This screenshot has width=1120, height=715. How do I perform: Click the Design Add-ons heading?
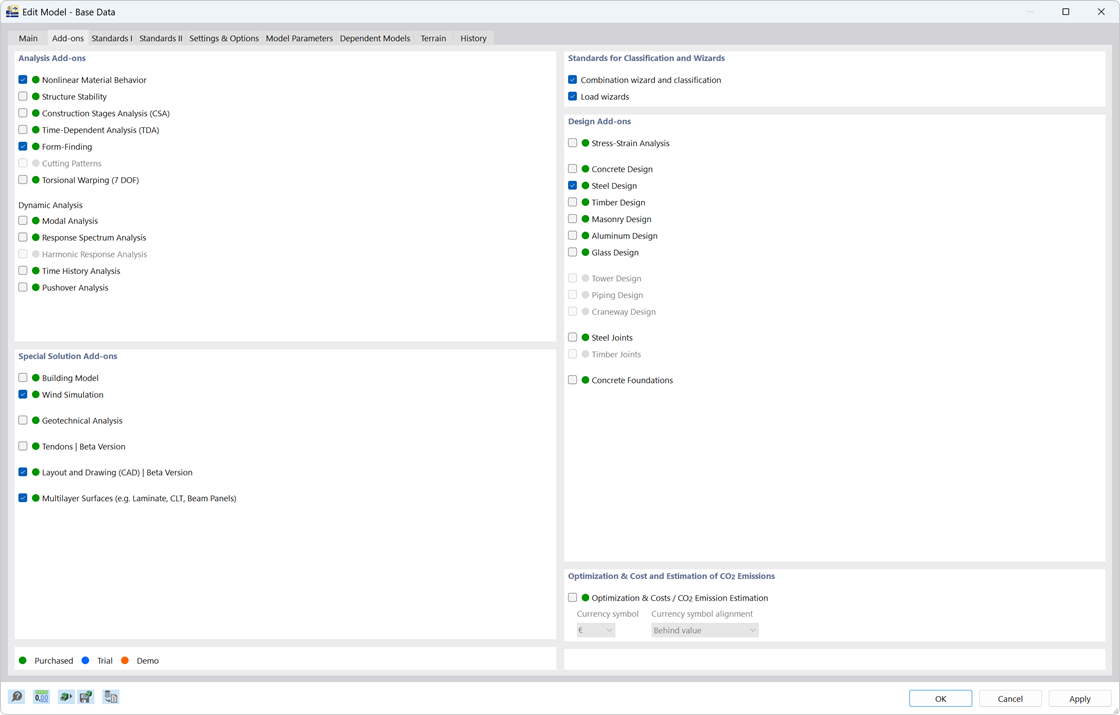pyautogui.click(x=599, y=121)
